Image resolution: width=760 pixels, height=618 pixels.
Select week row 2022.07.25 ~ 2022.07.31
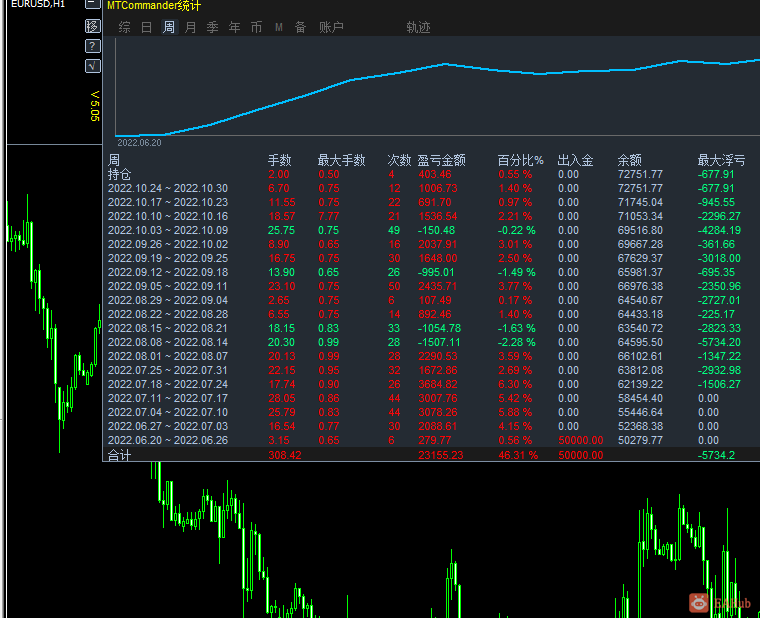168,370
